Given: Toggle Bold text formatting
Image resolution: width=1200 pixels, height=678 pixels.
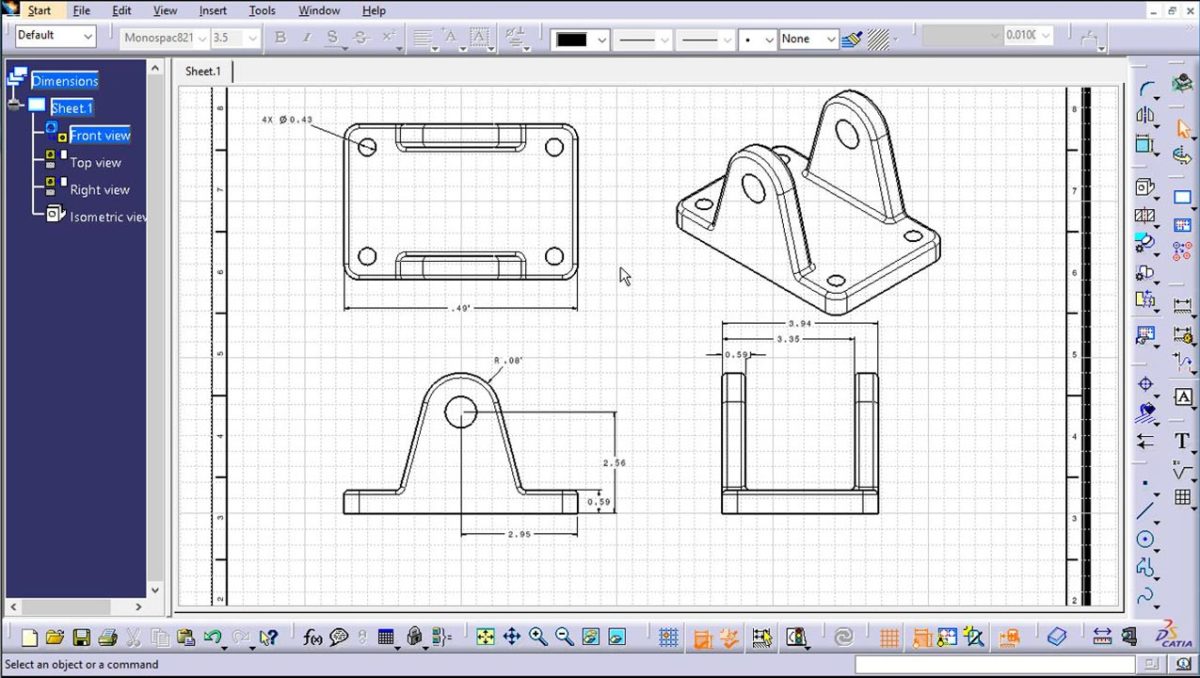Looking at the screenshot, I should [x=281, y=37].
